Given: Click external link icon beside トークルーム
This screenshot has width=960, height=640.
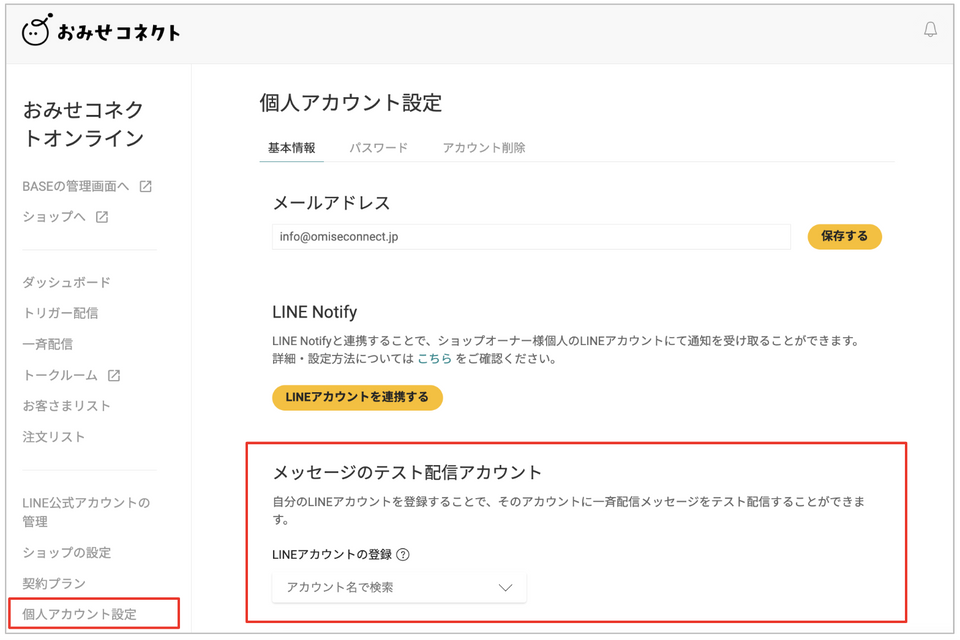Looking at the screenshot, I should point(114,375).
